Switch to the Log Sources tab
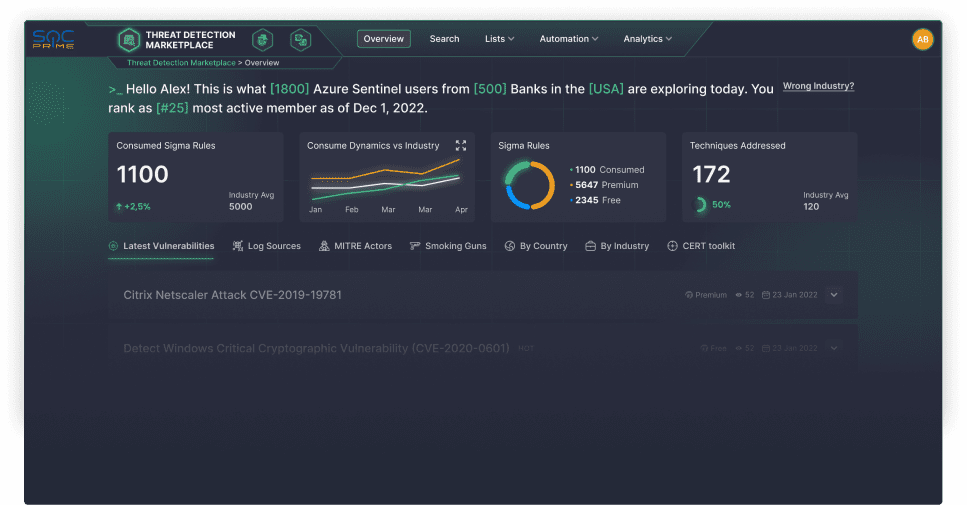Screen dimensions: 967x505 pyautogui.click(x=266, y=246)
